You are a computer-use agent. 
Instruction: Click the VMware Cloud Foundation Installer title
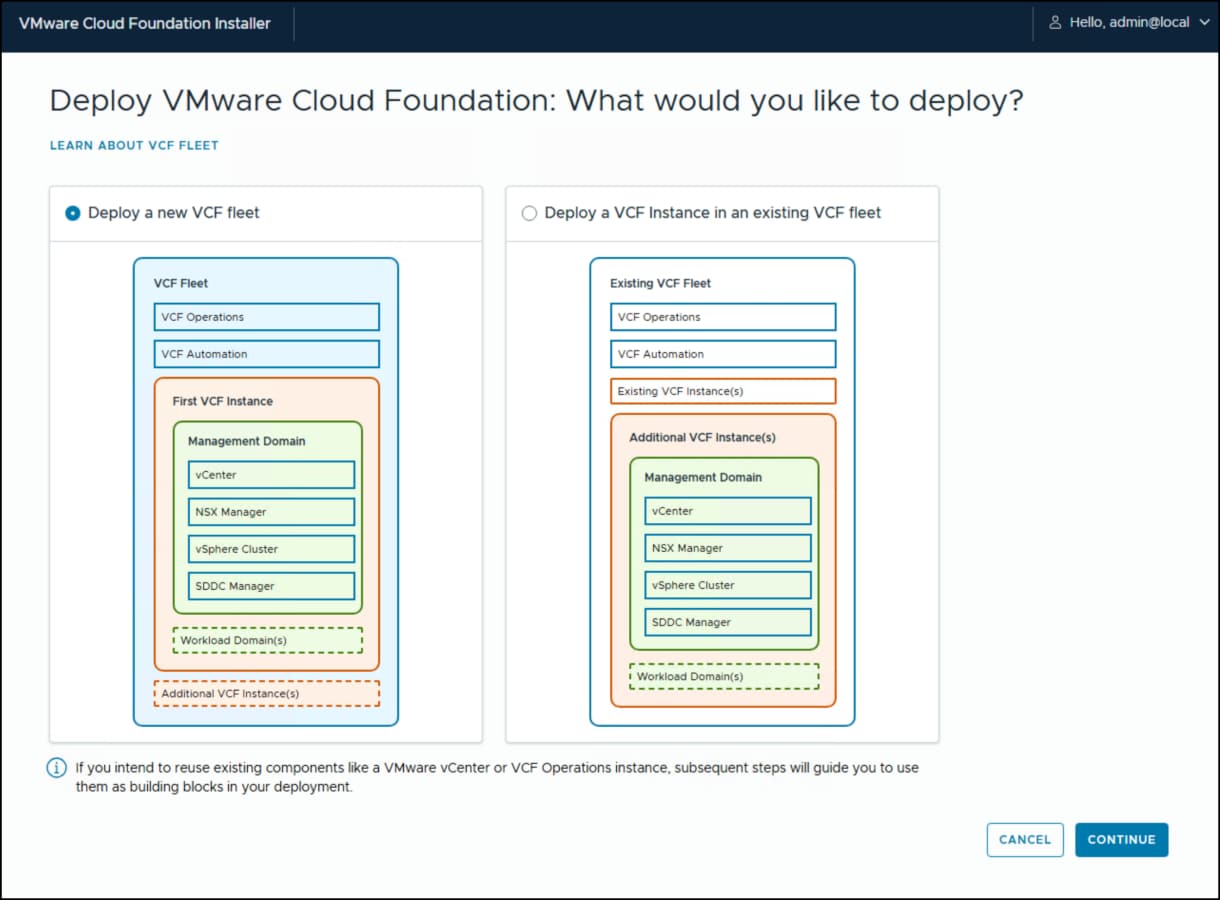145,23
